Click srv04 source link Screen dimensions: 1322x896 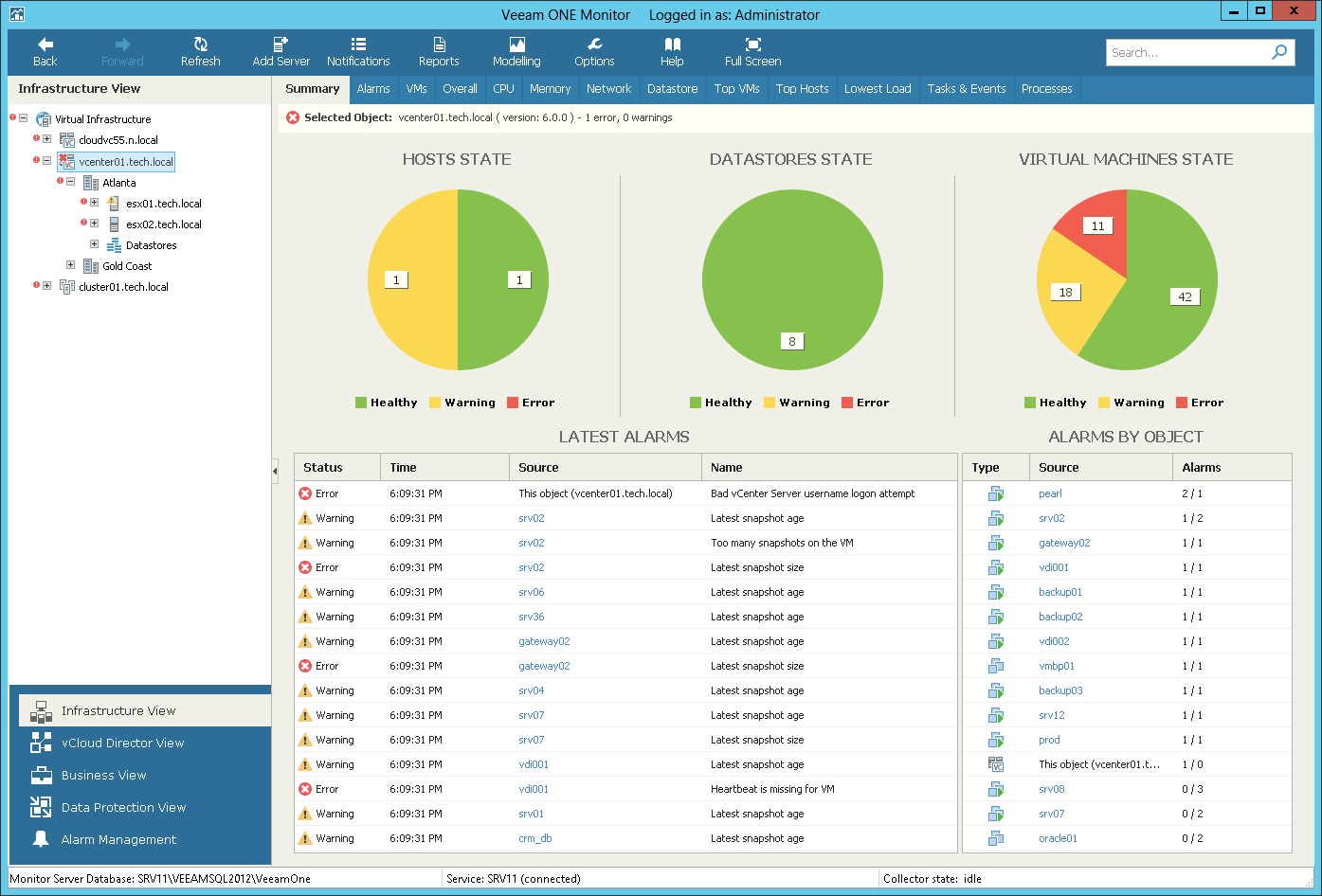click(532, 690)
